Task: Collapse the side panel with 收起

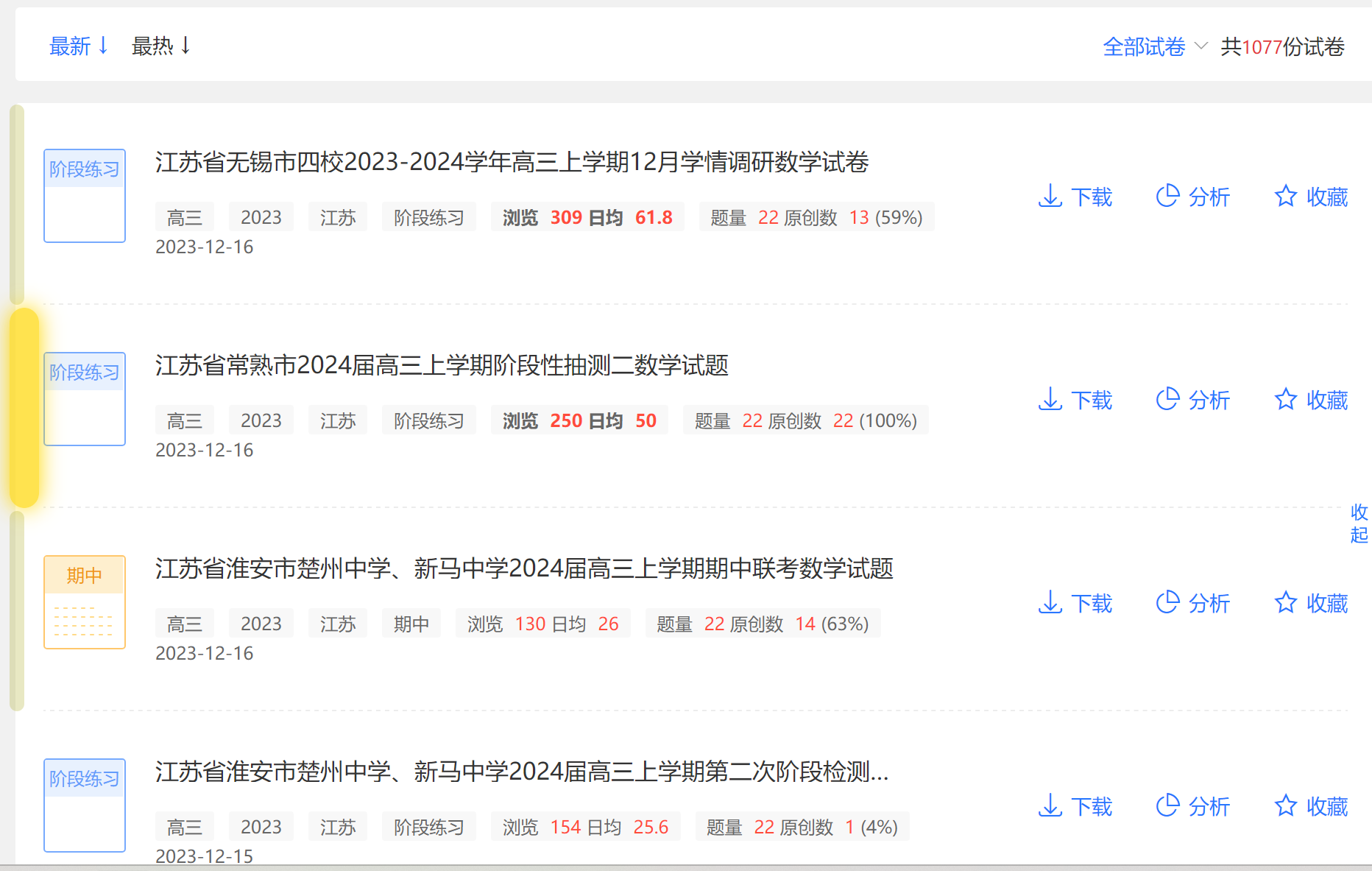Action: pos(1359,523)
